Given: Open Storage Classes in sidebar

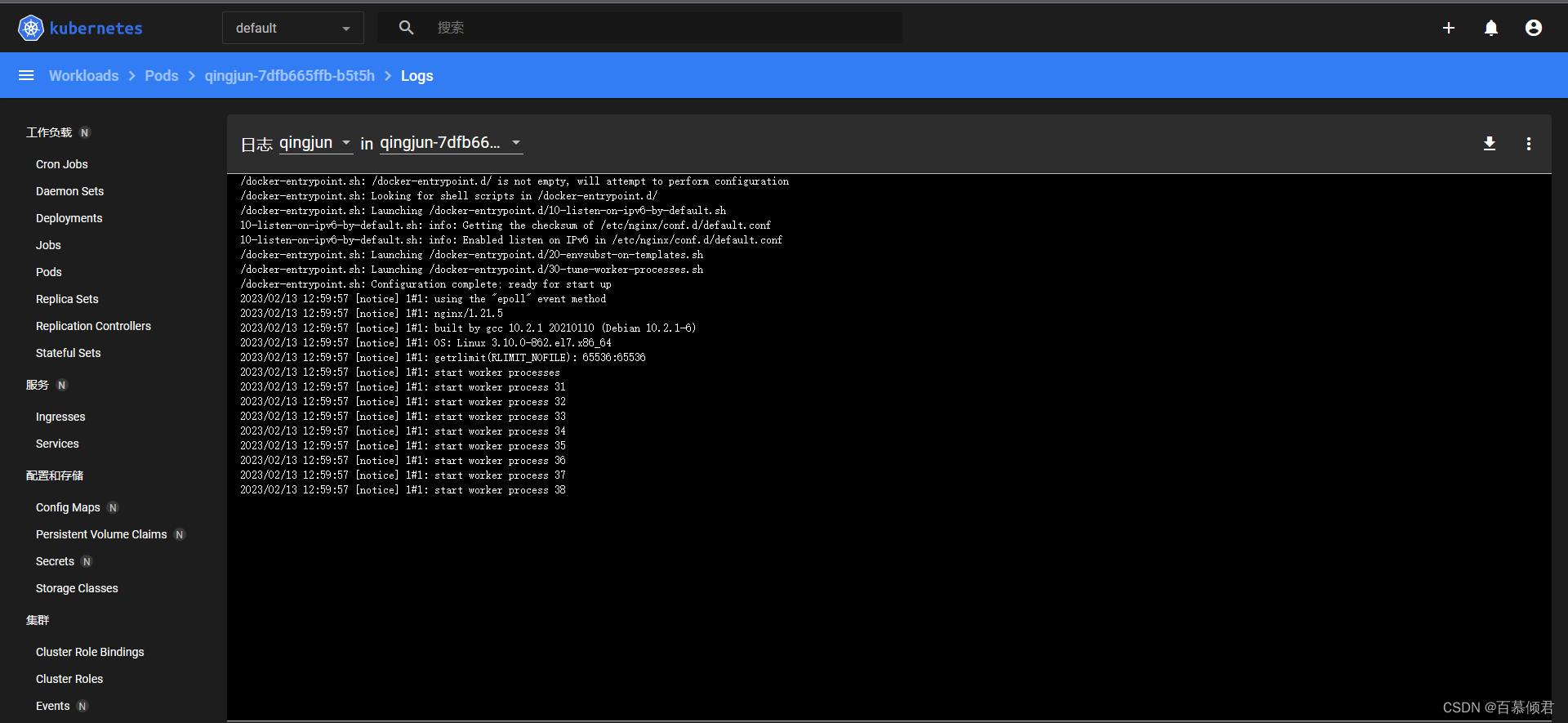Looking at the screenshot, I should 77,588.
